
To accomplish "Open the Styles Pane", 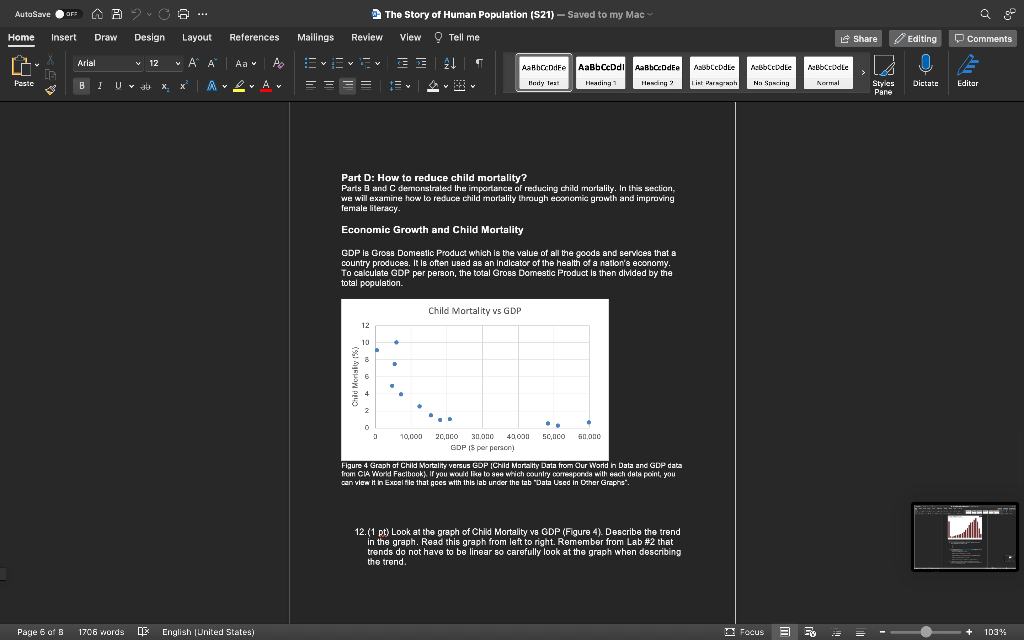I will [883, 74].
